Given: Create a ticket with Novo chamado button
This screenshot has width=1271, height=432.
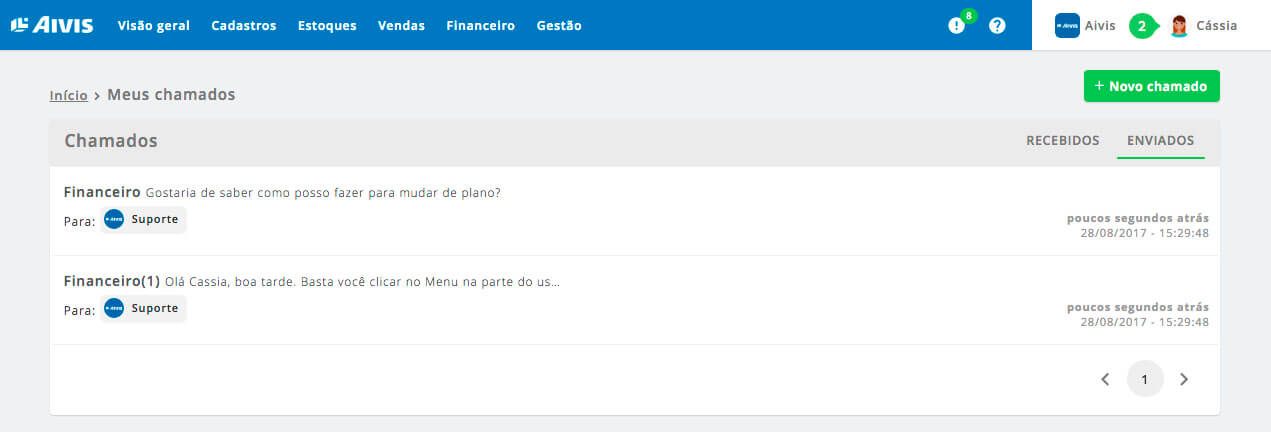Looking at the screenshot, I should tap(1151, 86).
